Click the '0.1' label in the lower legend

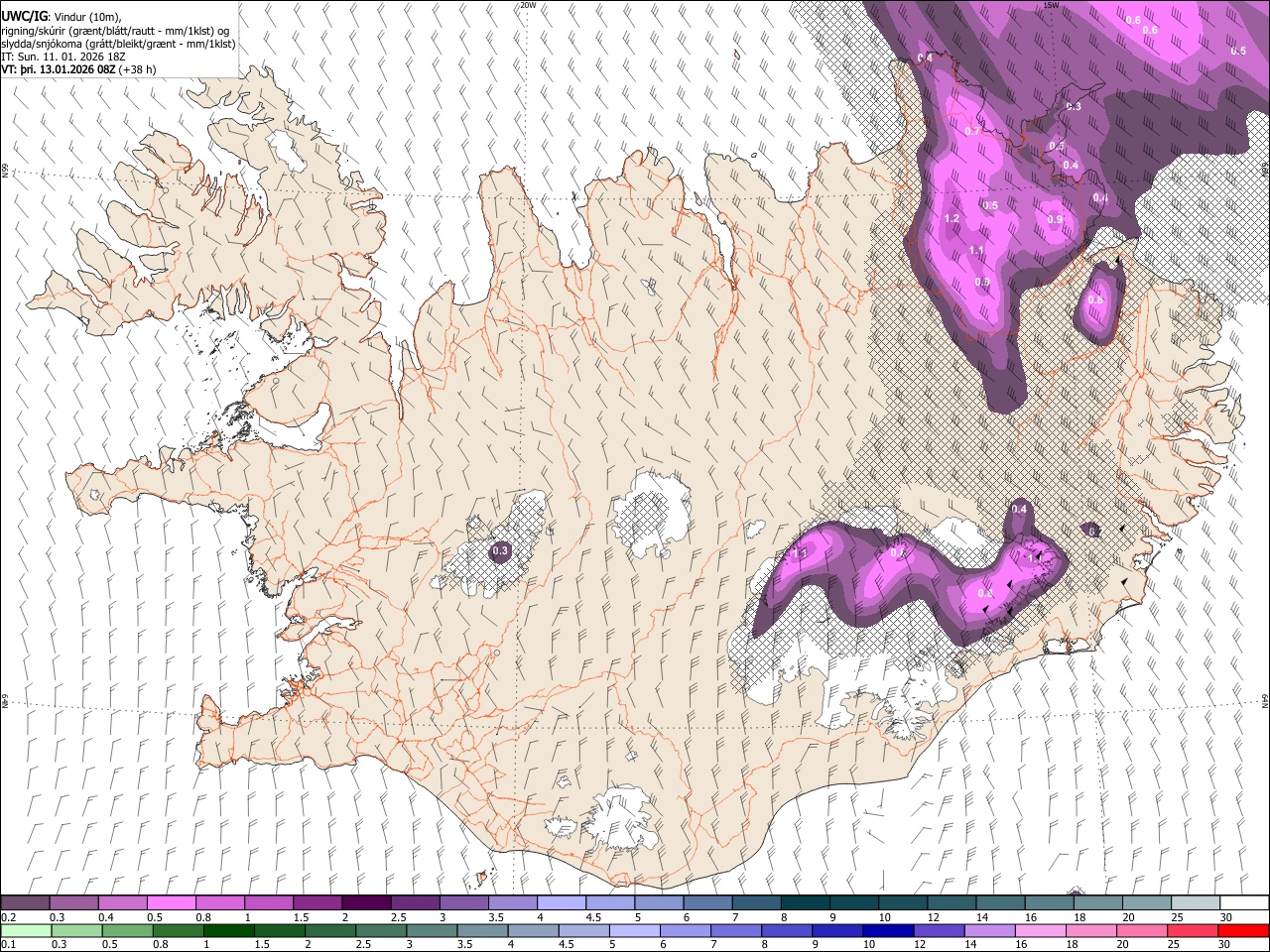[x=8, y=945]
